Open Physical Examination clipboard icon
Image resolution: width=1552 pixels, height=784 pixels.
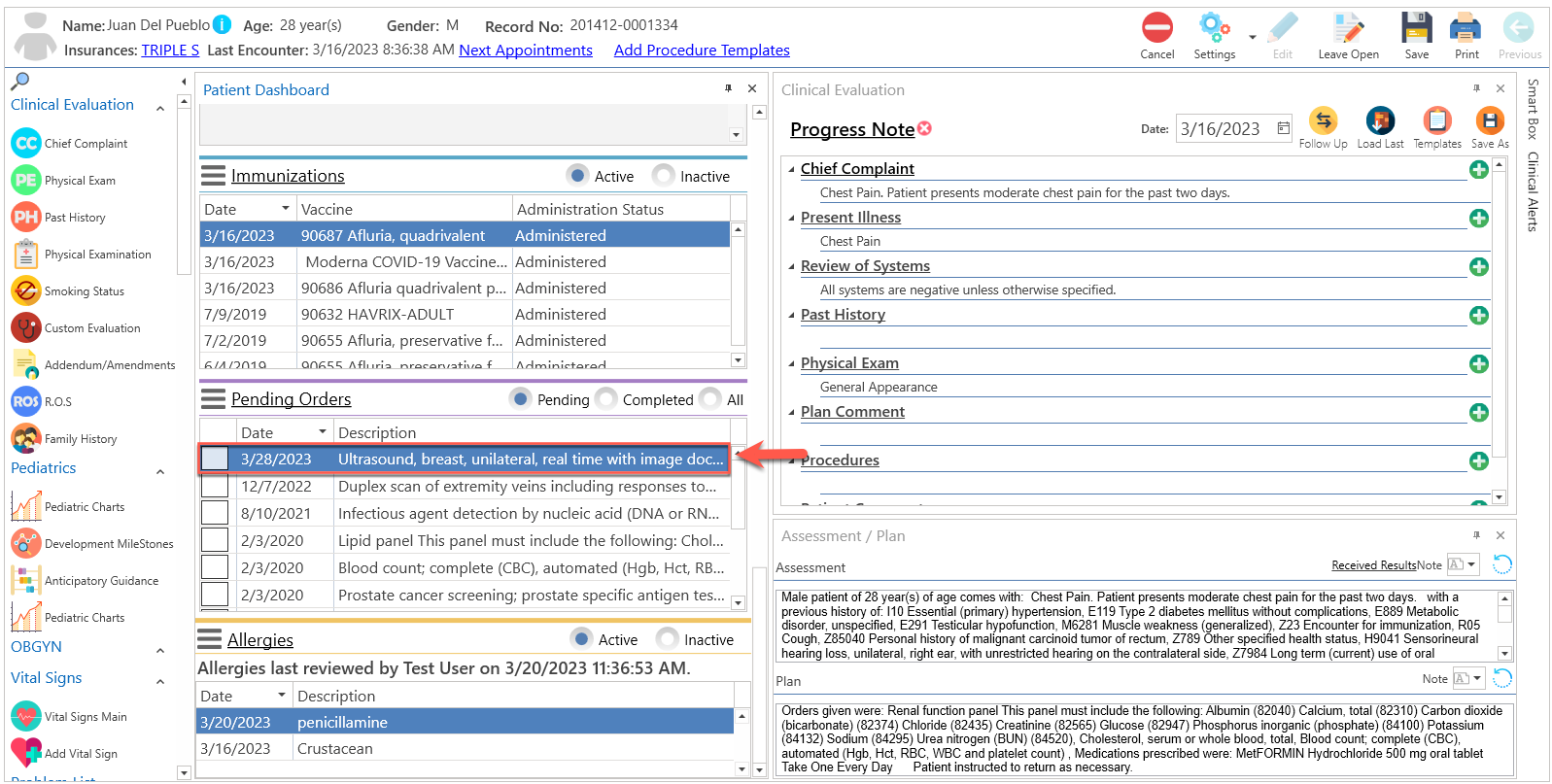(26, 254)
